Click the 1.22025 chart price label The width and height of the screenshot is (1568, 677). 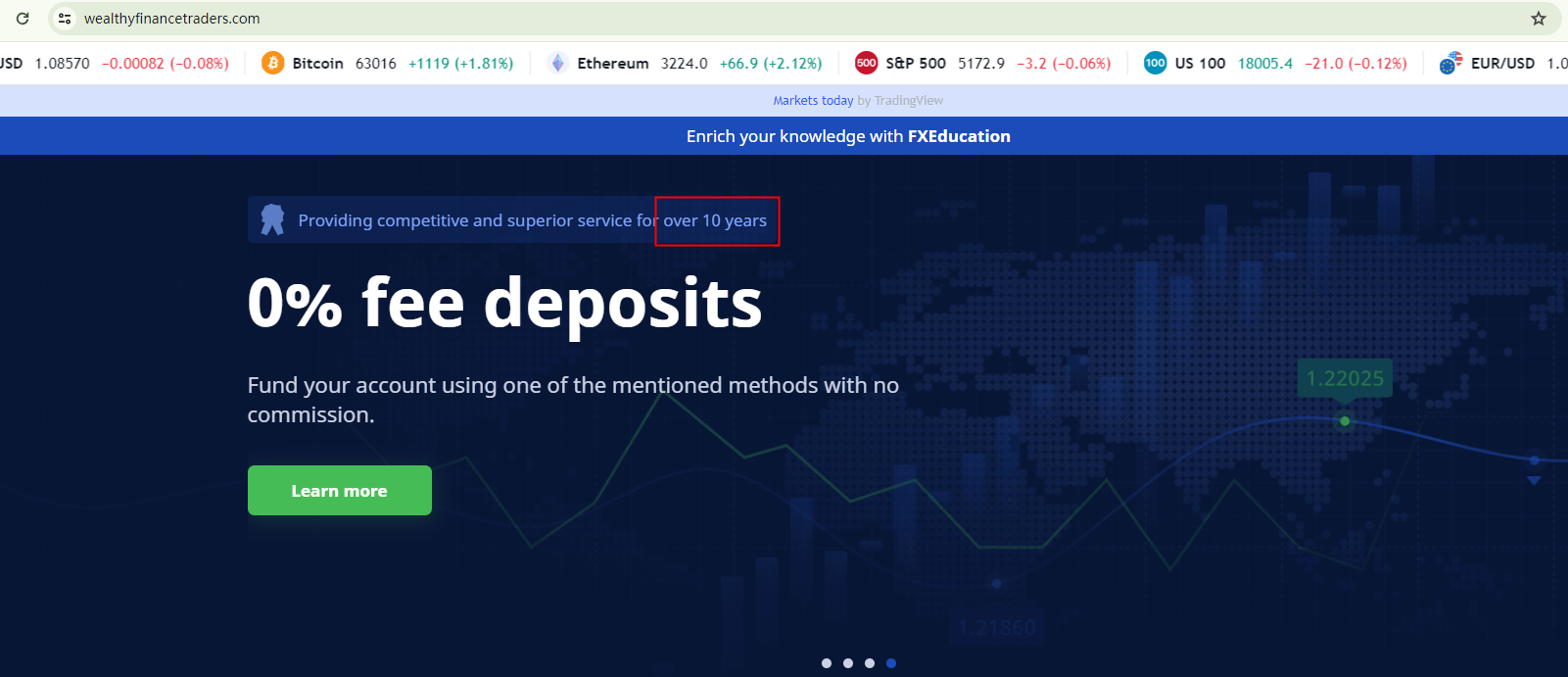click(1345, 378)
